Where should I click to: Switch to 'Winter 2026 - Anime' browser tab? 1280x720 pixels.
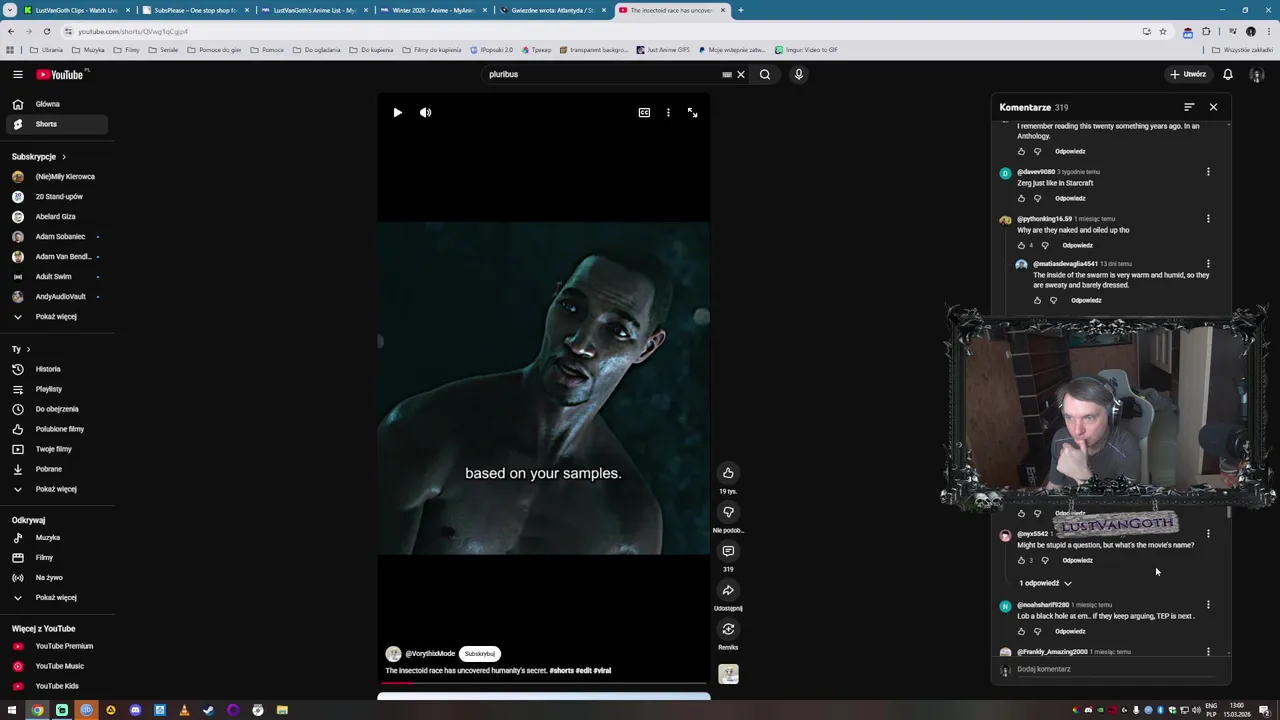(x=433, y=10)
